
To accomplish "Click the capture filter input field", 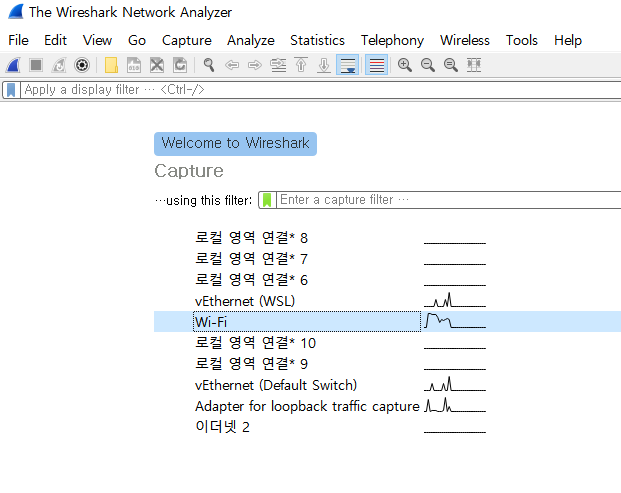I will (x=449, y=200).
